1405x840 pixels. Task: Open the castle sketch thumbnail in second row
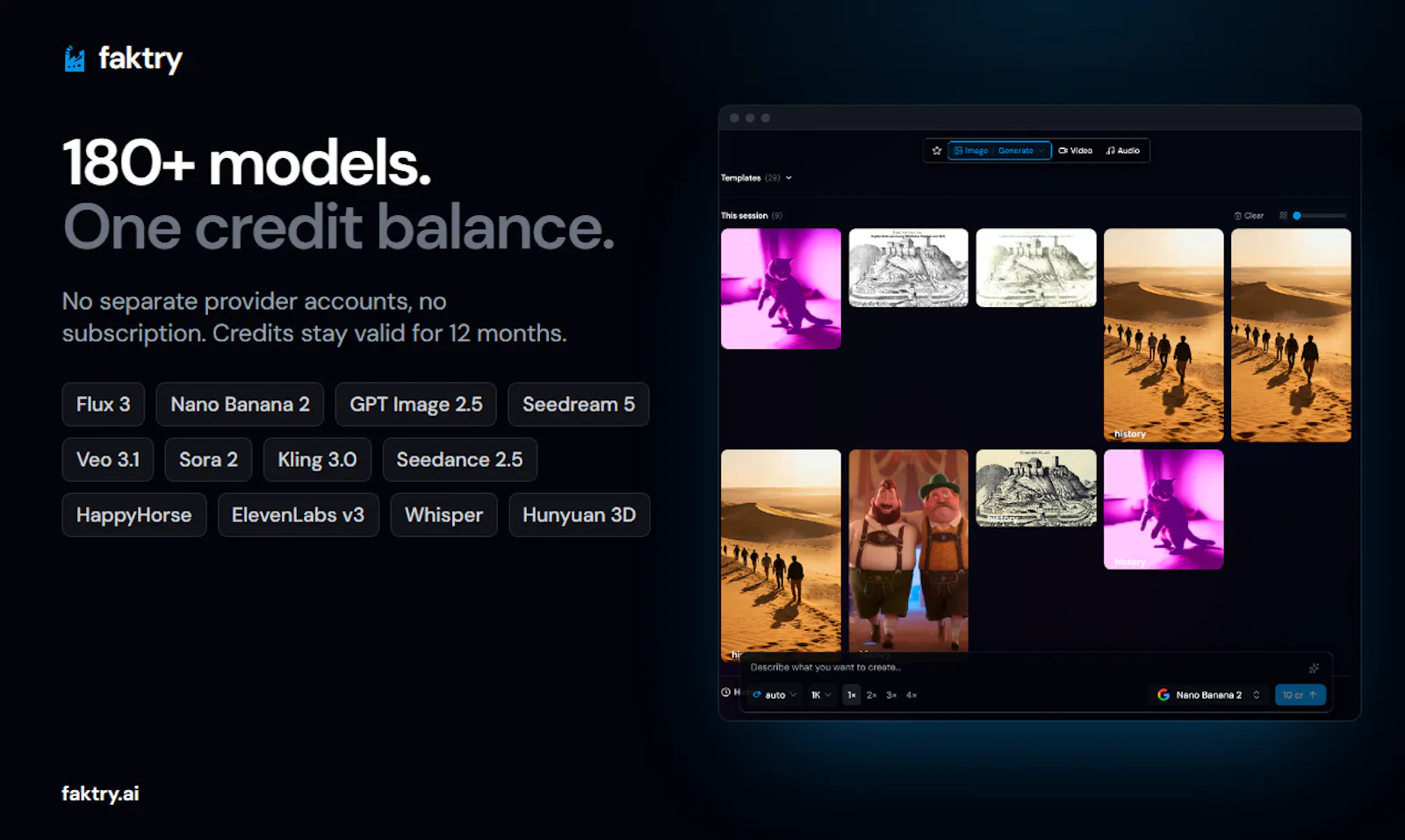click(1036, 488)
